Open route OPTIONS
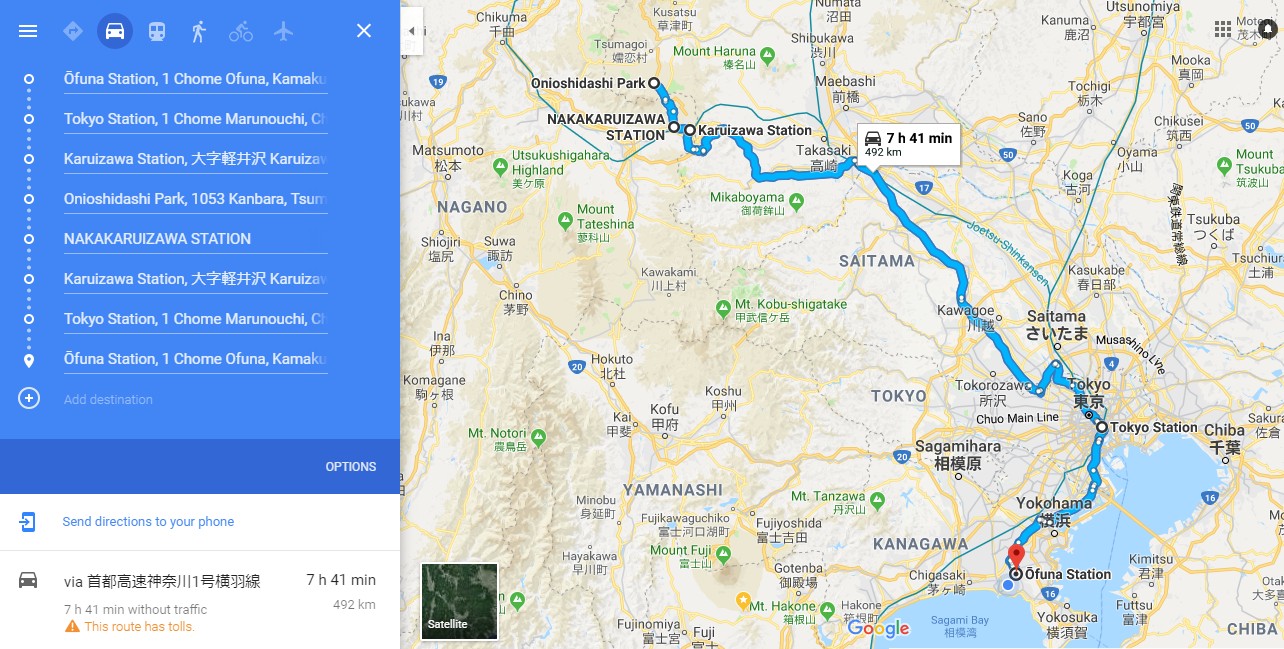This screenshot has width=1284, height=649. click(351, 467)
